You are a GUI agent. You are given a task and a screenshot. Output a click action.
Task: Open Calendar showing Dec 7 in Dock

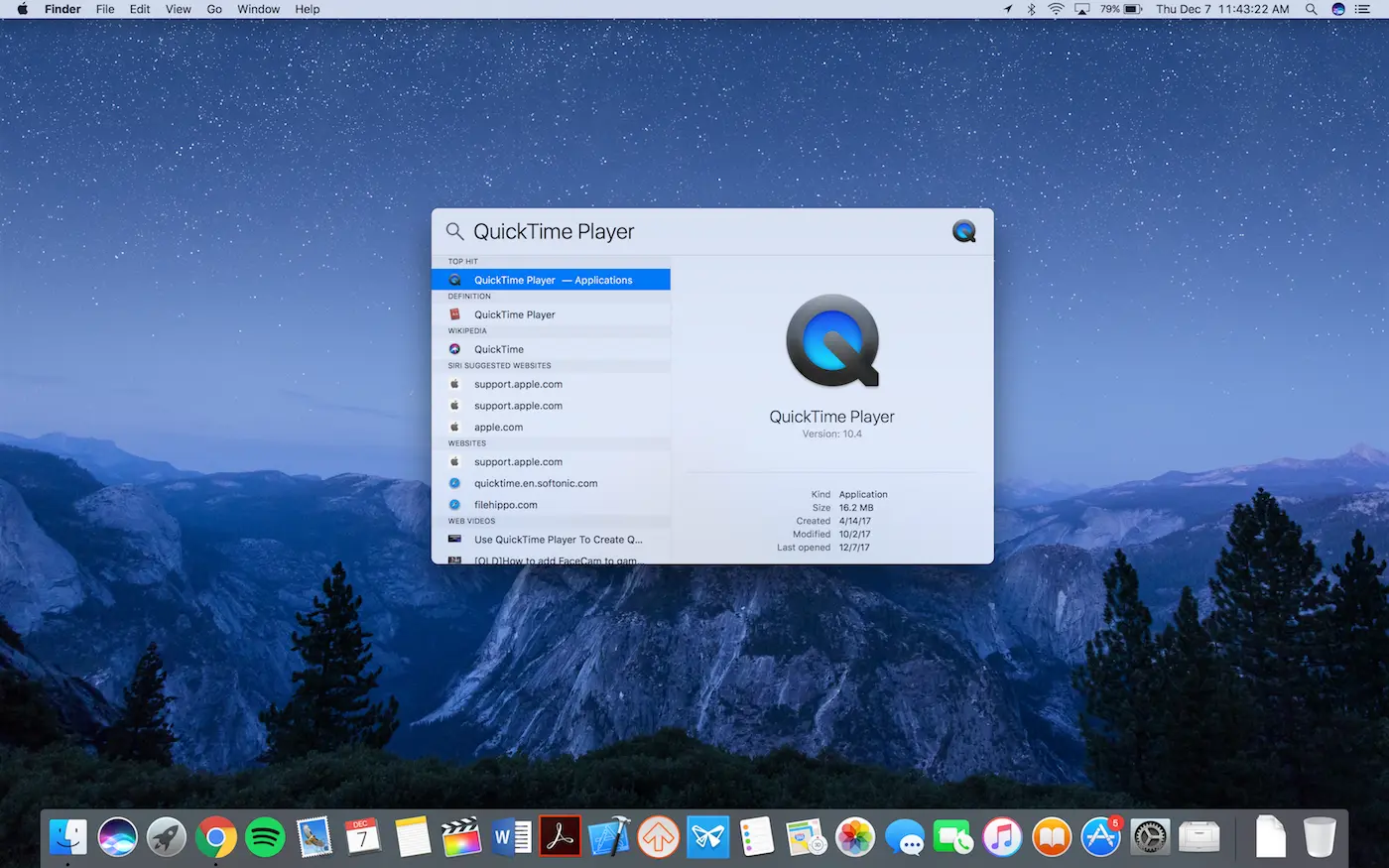pos(363,837)
